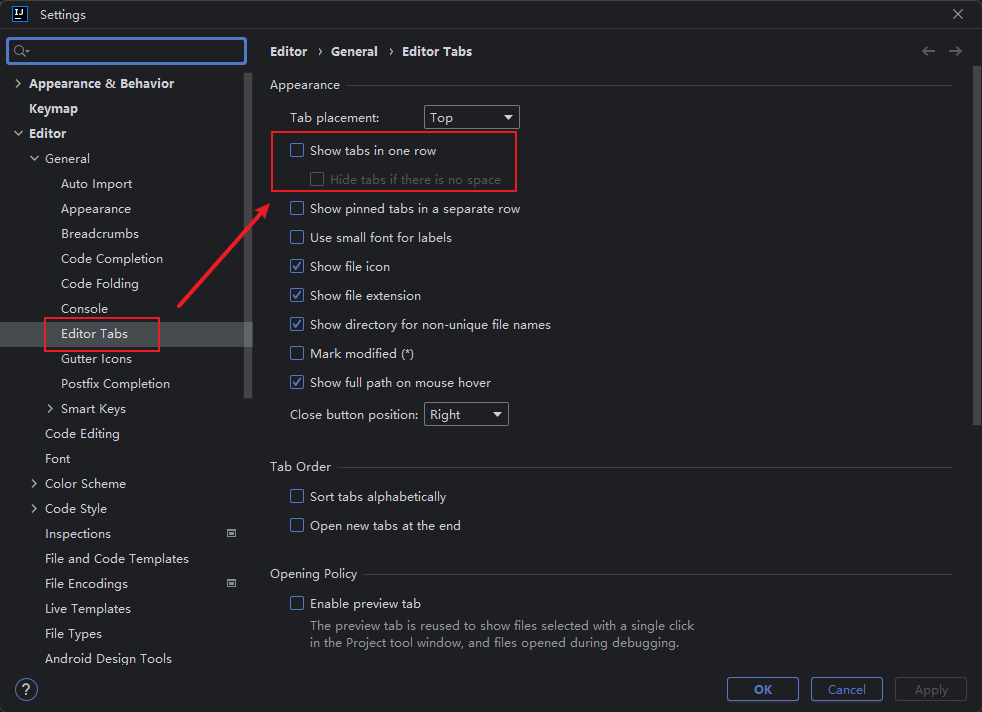982x712 pixels.
Task: Close the Settings dialog
Action: click(x=958, y=14)
